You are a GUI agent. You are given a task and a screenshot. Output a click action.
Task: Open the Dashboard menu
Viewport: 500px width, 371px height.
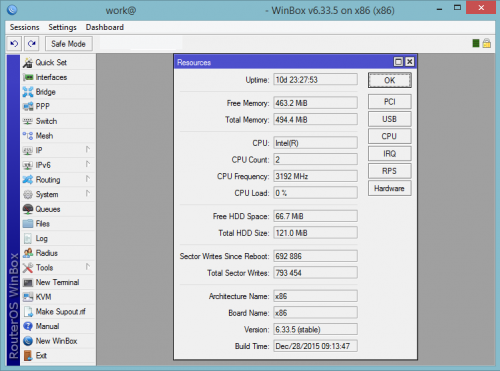[x=105, y=27]
